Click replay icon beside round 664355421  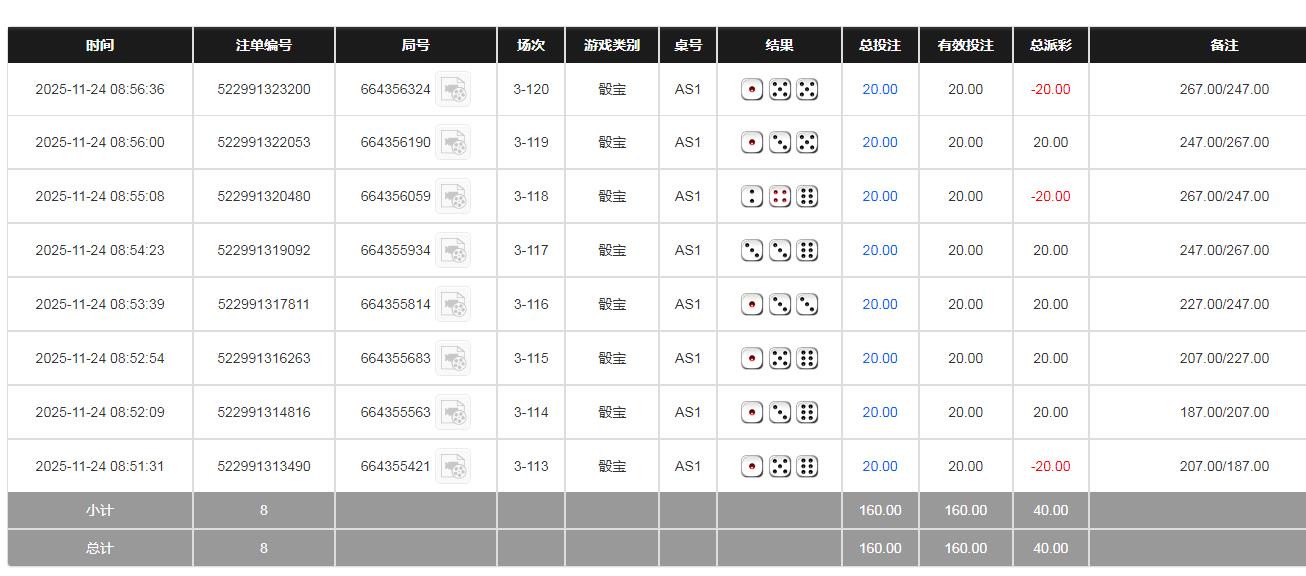[453, 467]
